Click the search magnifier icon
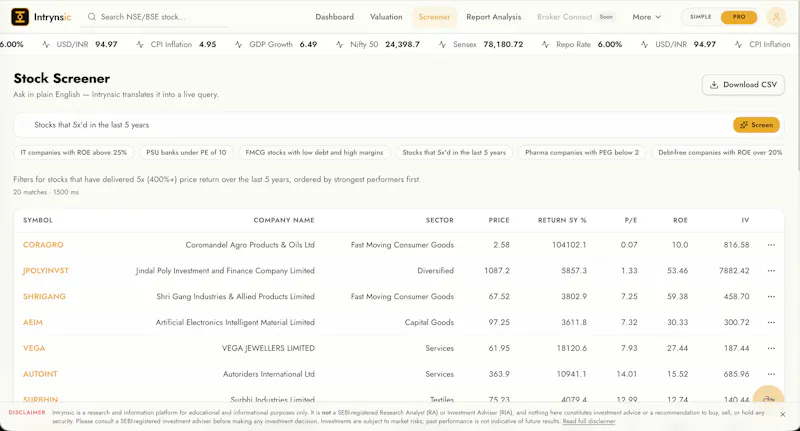 [92, 17]
